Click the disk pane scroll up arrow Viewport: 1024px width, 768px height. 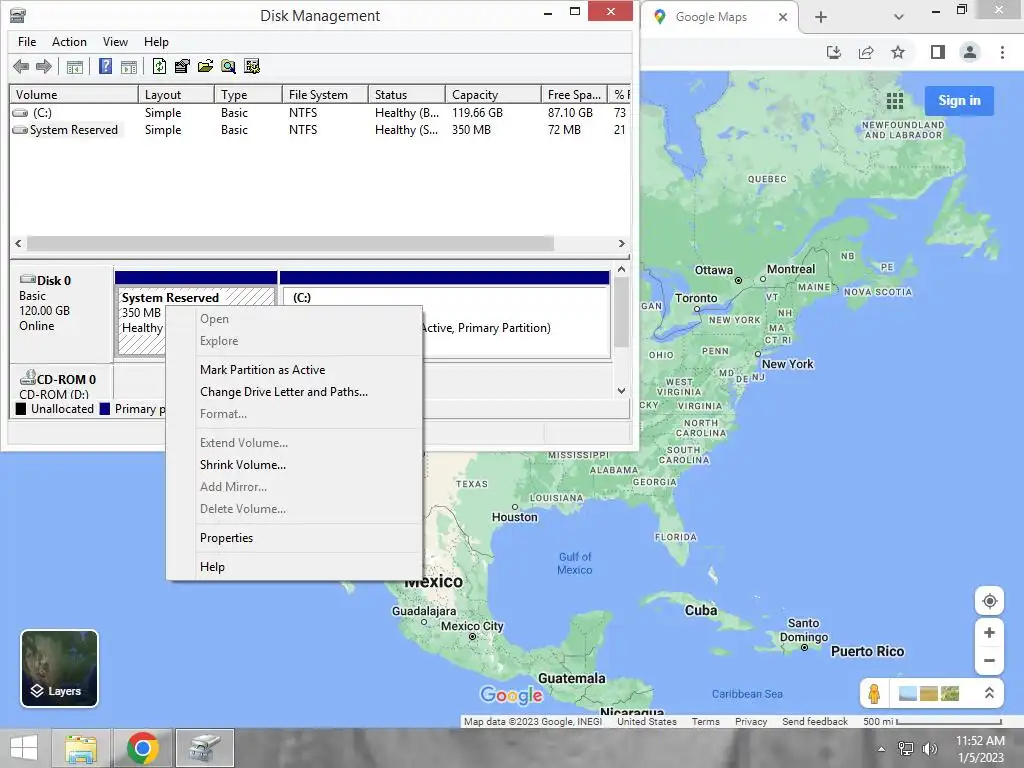pos(621,269)
